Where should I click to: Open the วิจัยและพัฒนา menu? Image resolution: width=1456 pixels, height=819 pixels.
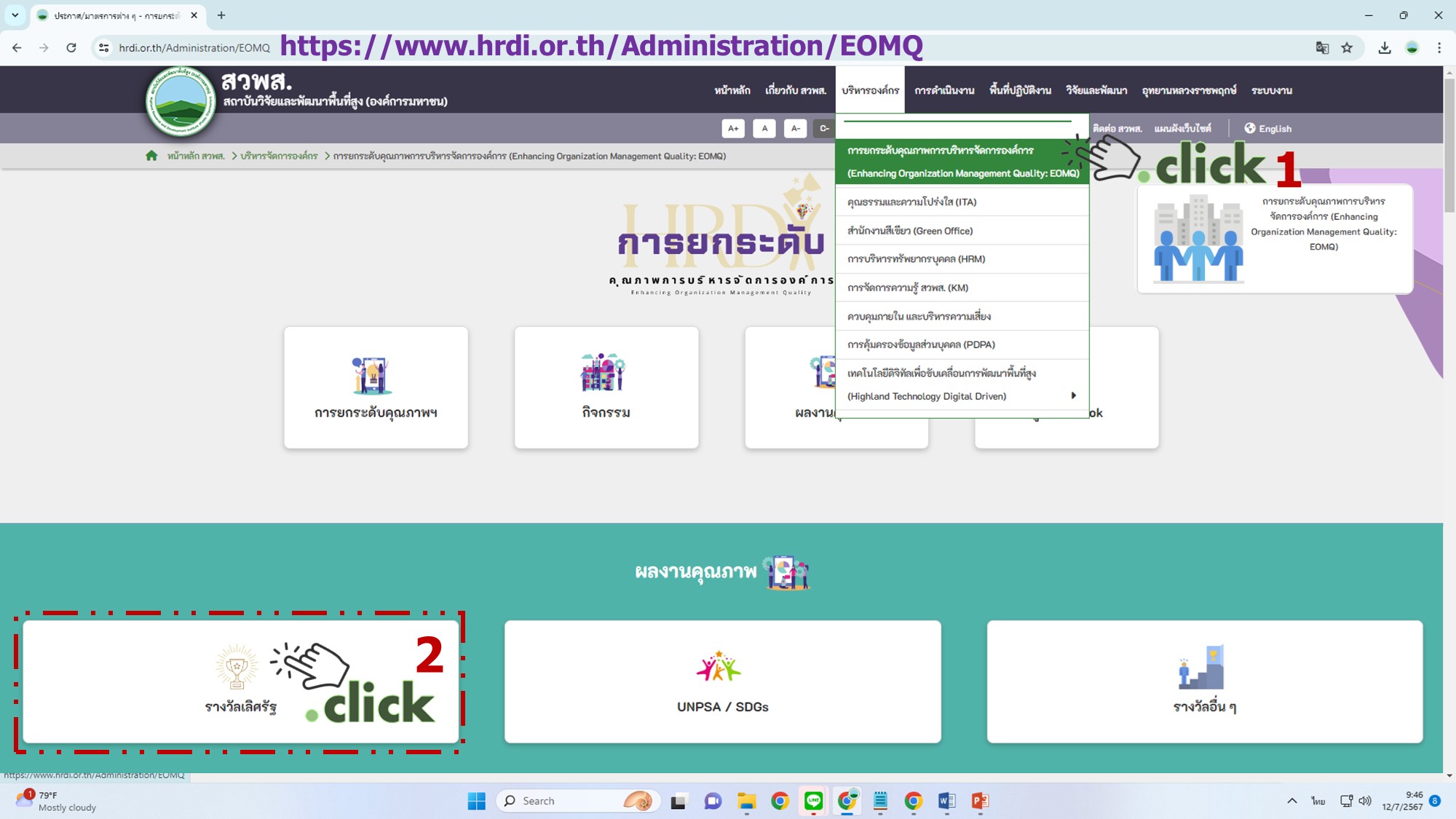point(1096,90)
